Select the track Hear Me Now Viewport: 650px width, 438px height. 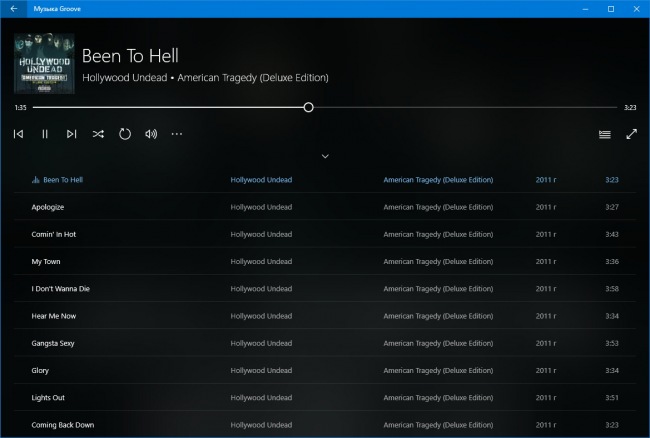(x=325, y=316)
